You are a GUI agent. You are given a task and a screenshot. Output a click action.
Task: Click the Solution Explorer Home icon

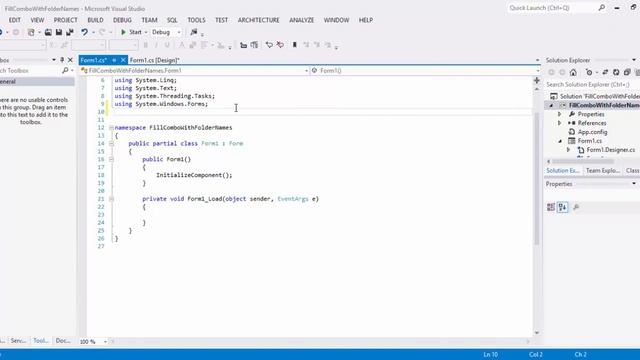point(573,72)
